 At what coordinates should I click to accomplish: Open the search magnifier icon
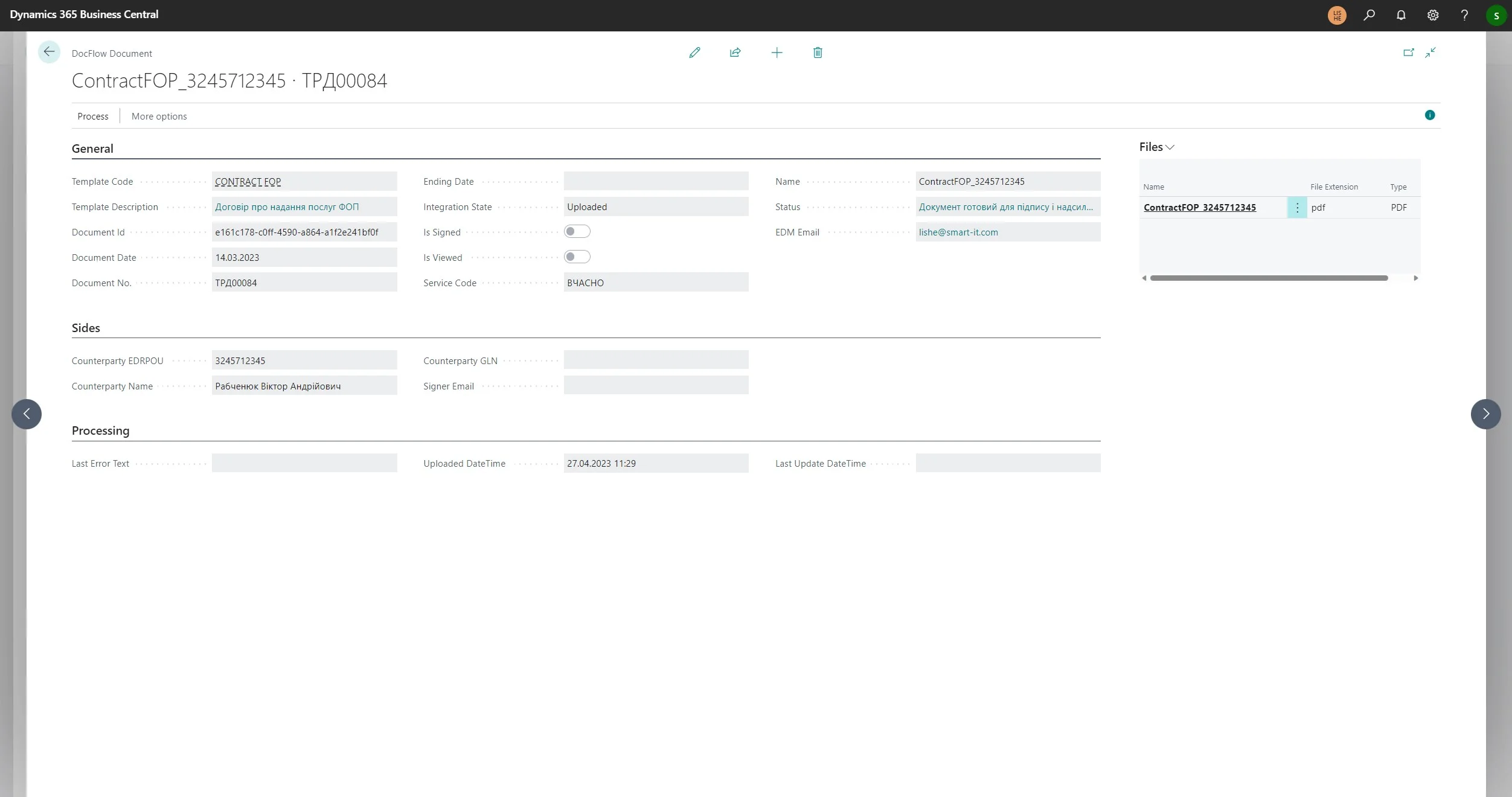(x=1369, y=15)
